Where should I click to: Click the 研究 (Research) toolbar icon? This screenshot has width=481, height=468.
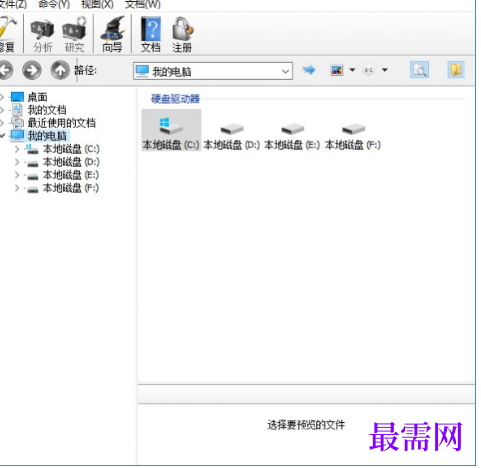click(74, 35)
